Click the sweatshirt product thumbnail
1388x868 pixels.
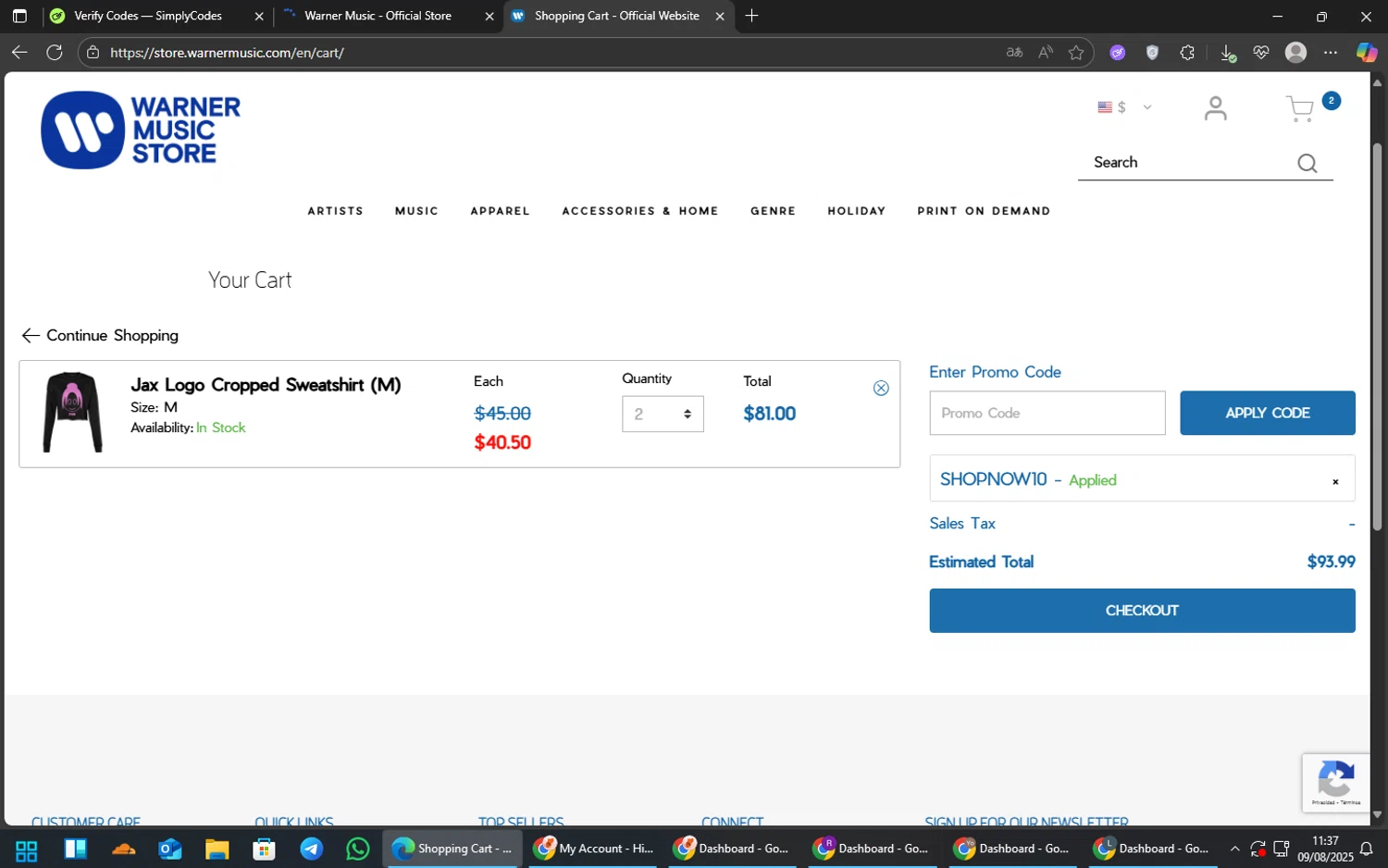click(x=72, y=413)
